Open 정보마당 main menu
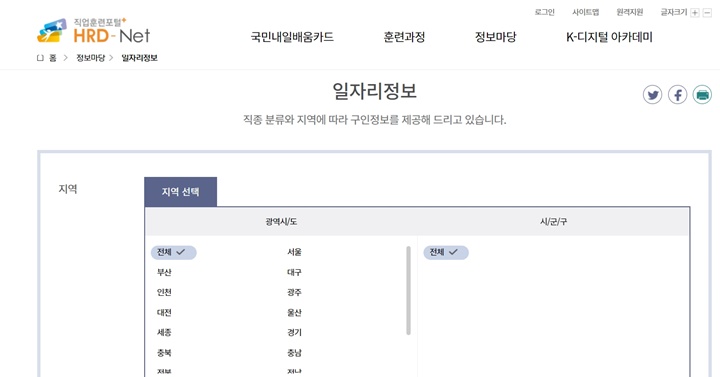Screen dimensions: 720x377 point(495,37)
